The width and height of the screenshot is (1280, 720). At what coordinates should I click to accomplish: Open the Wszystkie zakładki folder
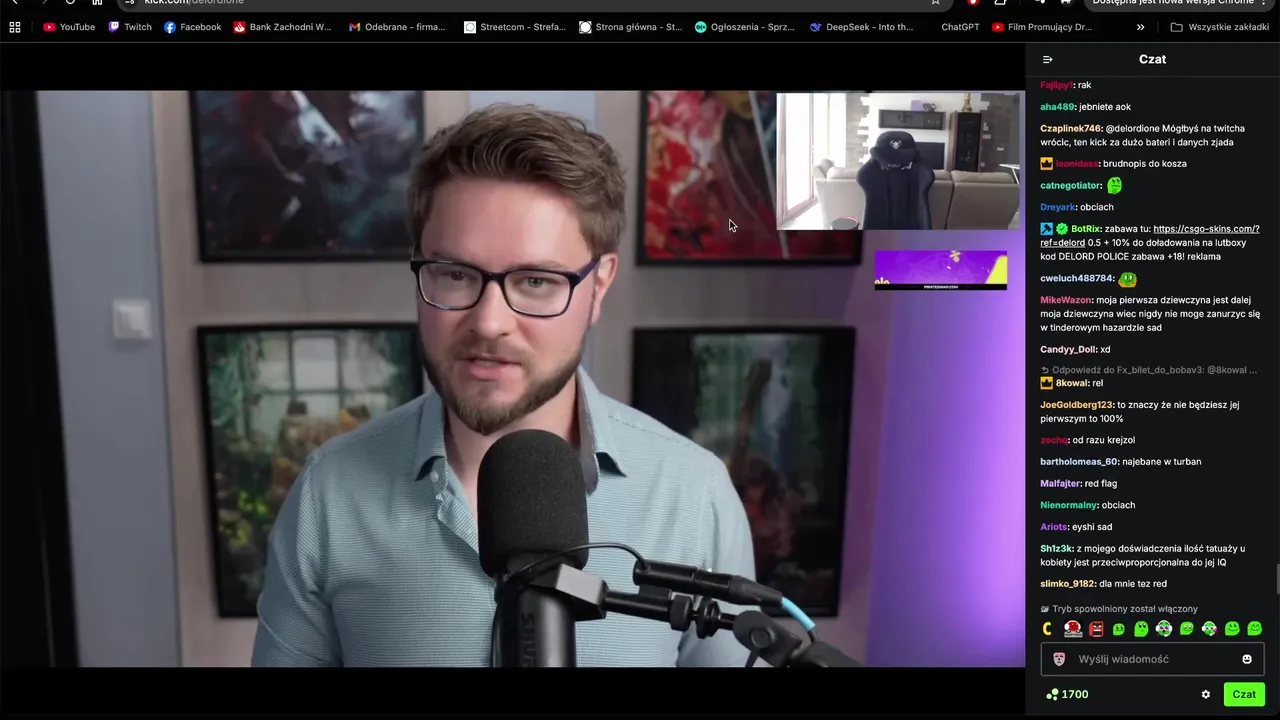[x=1219, y=27]
